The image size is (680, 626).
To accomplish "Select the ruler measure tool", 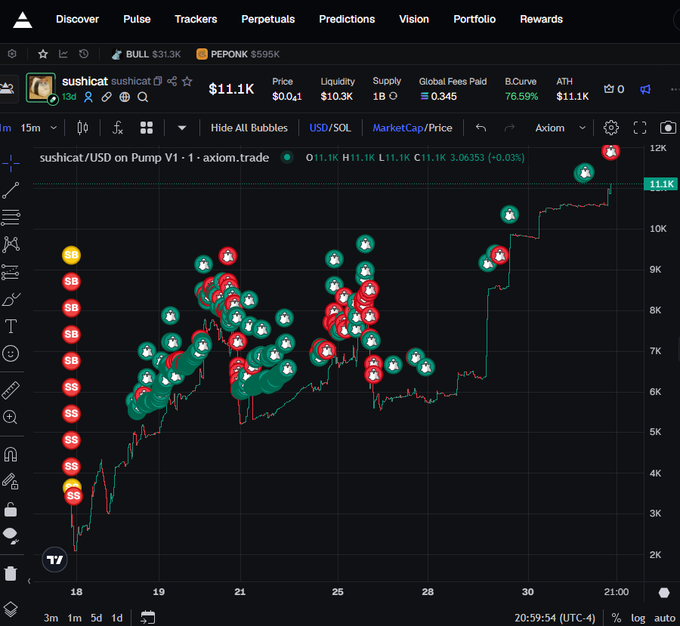I will coord(11,390).
